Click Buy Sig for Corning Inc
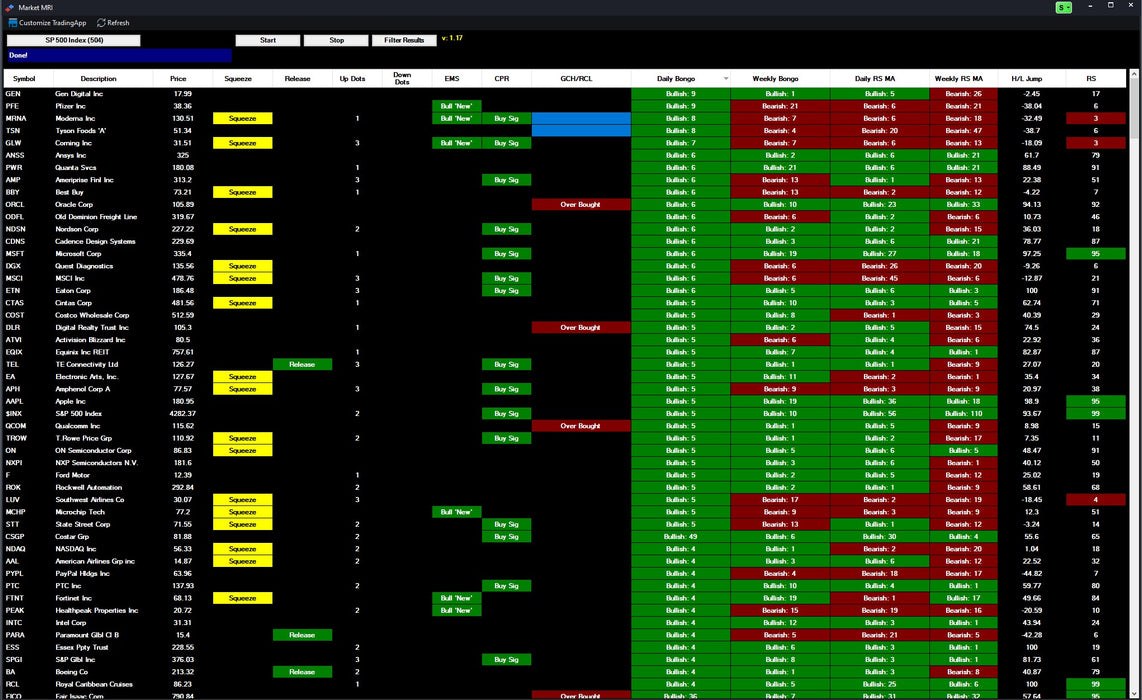 click(505, 142)
